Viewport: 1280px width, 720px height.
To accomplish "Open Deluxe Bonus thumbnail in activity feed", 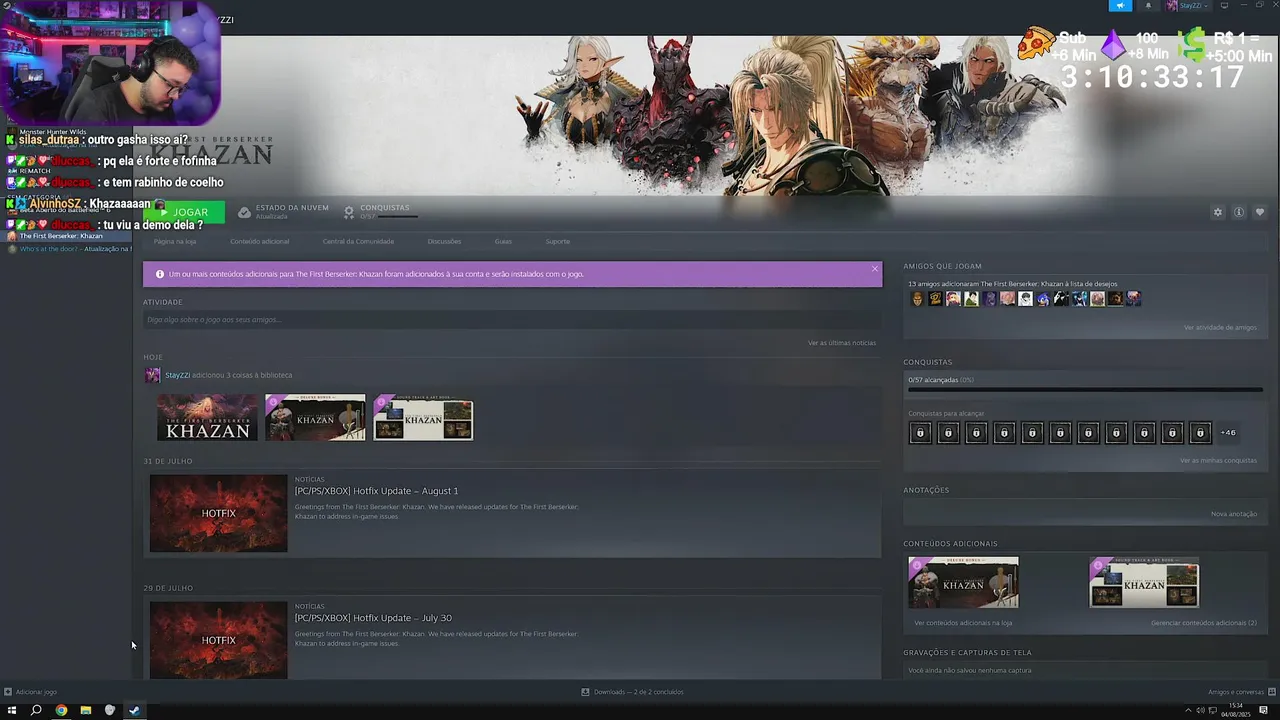I will point(315,417).
